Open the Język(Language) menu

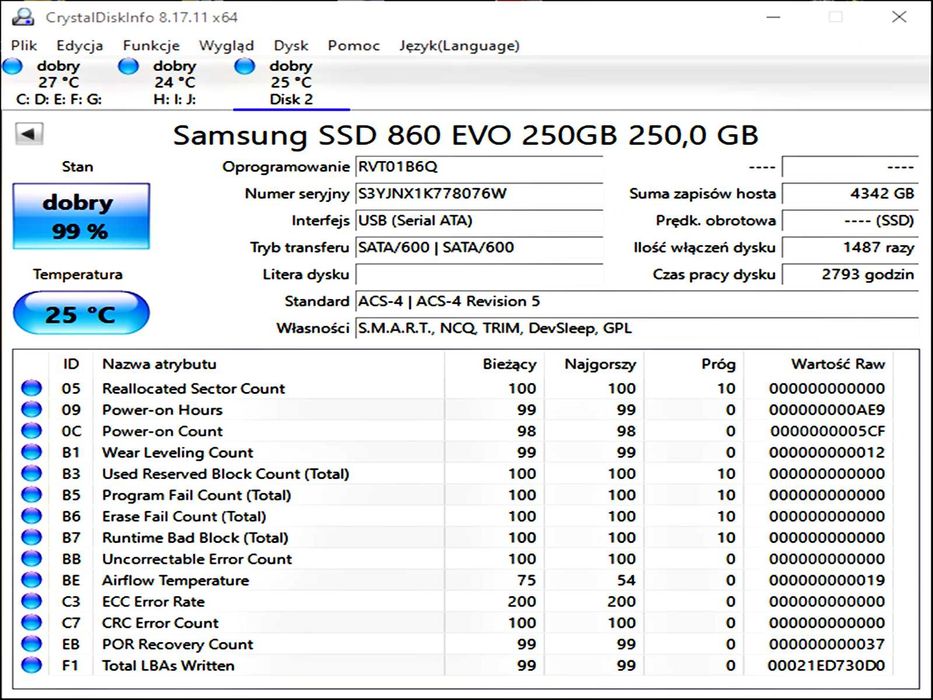point(459,46)
